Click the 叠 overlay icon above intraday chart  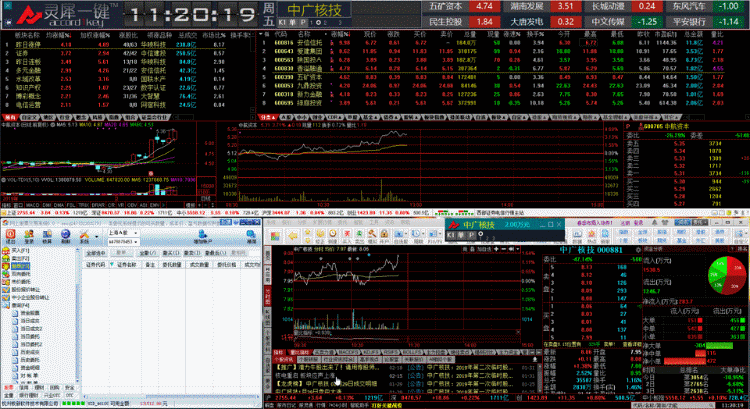click(471, 249)
